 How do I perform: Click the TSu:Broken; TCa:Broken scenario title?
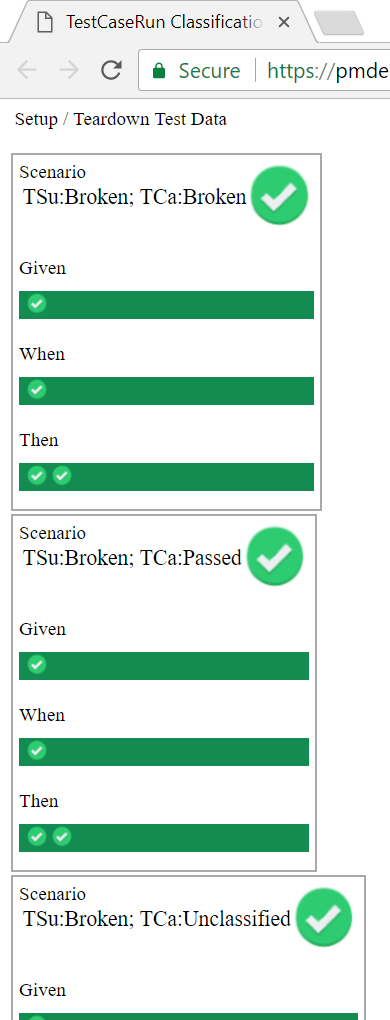point(135,197)
